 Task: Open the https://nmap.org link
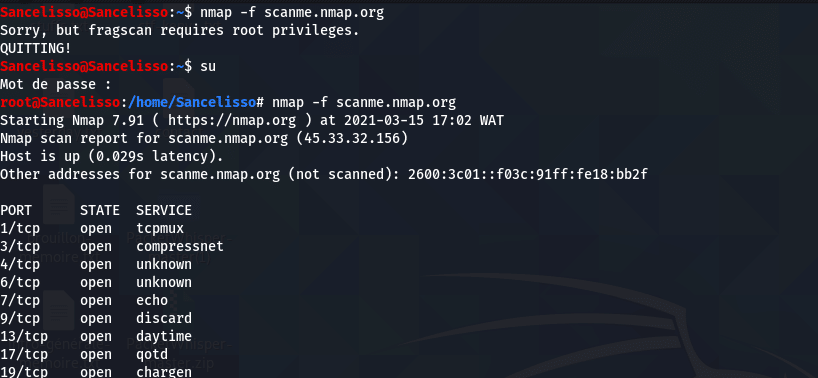click(232, 120)
